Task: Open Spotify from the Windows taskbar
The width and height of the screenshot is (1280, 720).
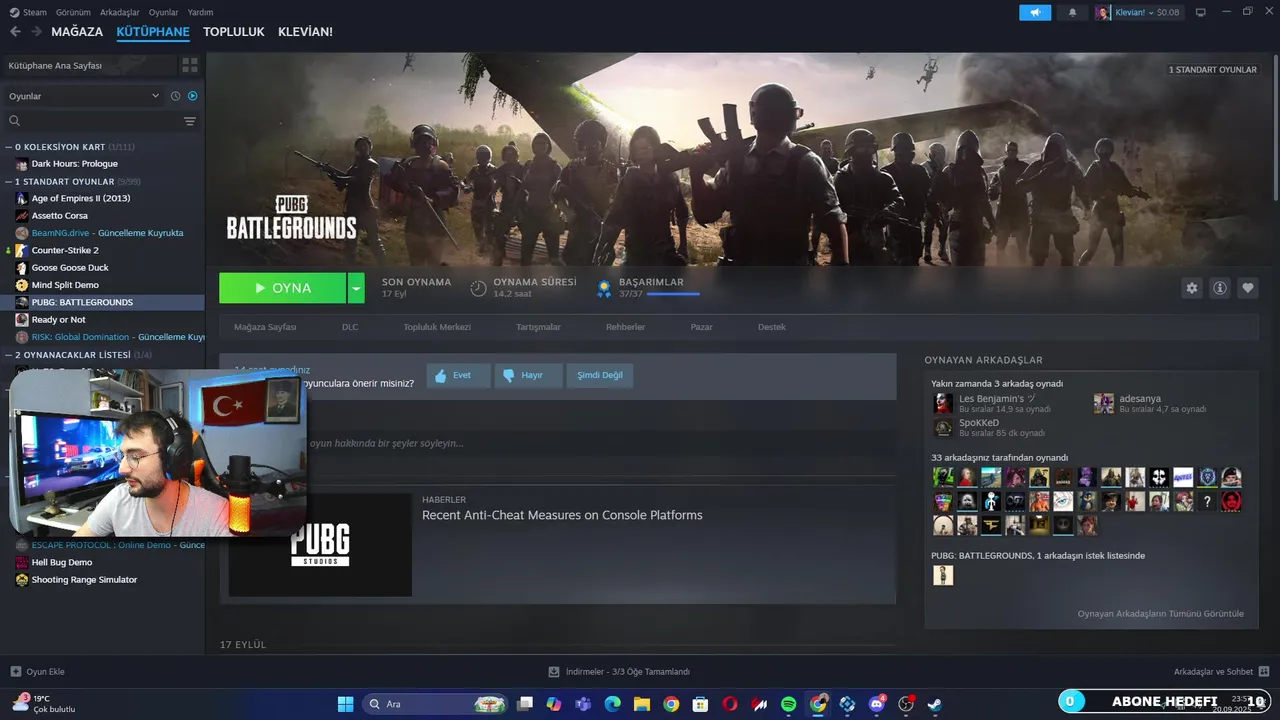Action: tap(788, 704)
